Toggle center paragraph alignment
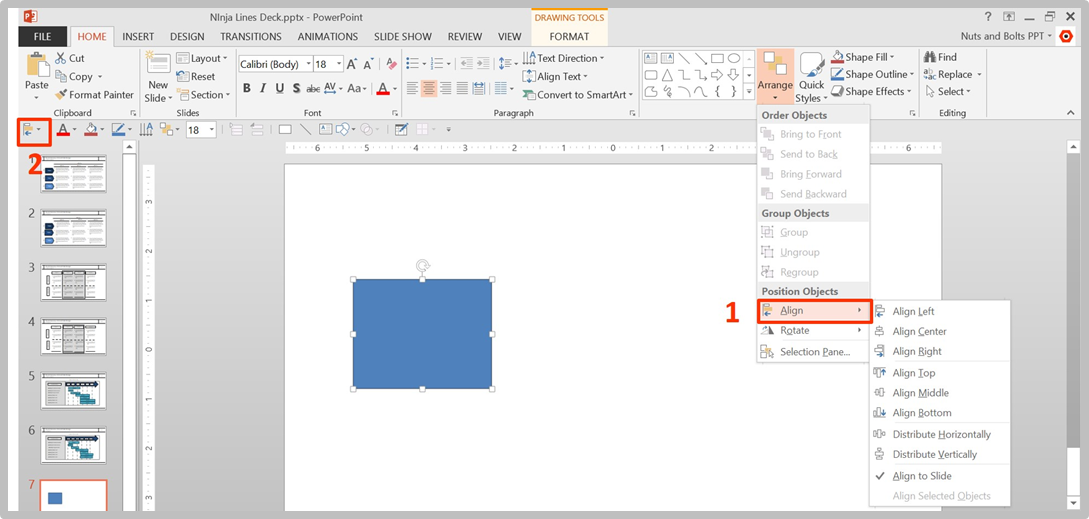The width and height of the screenshot is (1089, 519). 429,88
